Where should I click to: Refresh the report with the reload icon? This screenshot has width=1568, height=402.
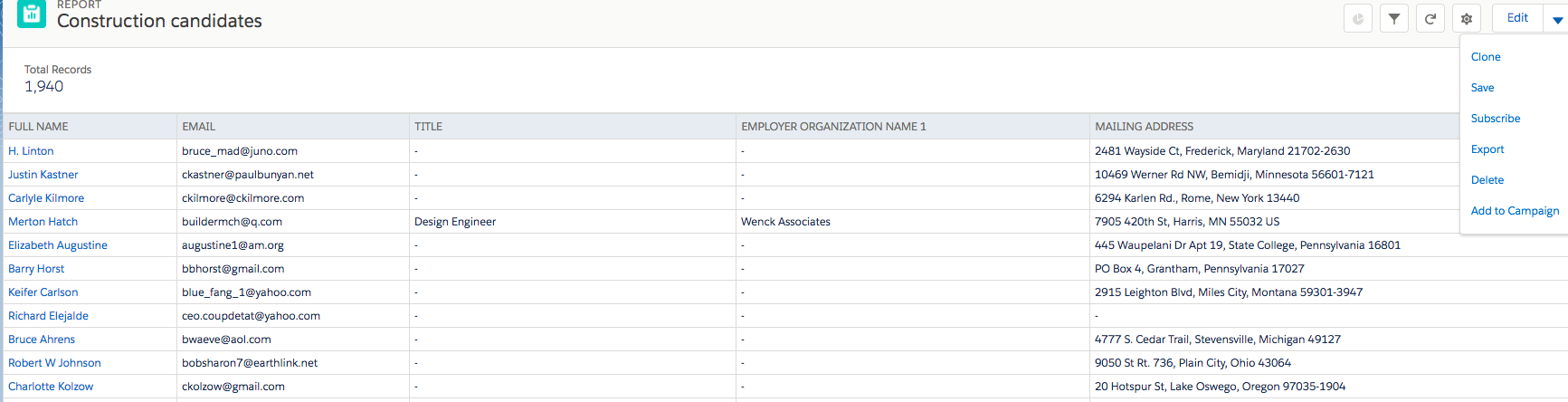[x=1430, y=18]
